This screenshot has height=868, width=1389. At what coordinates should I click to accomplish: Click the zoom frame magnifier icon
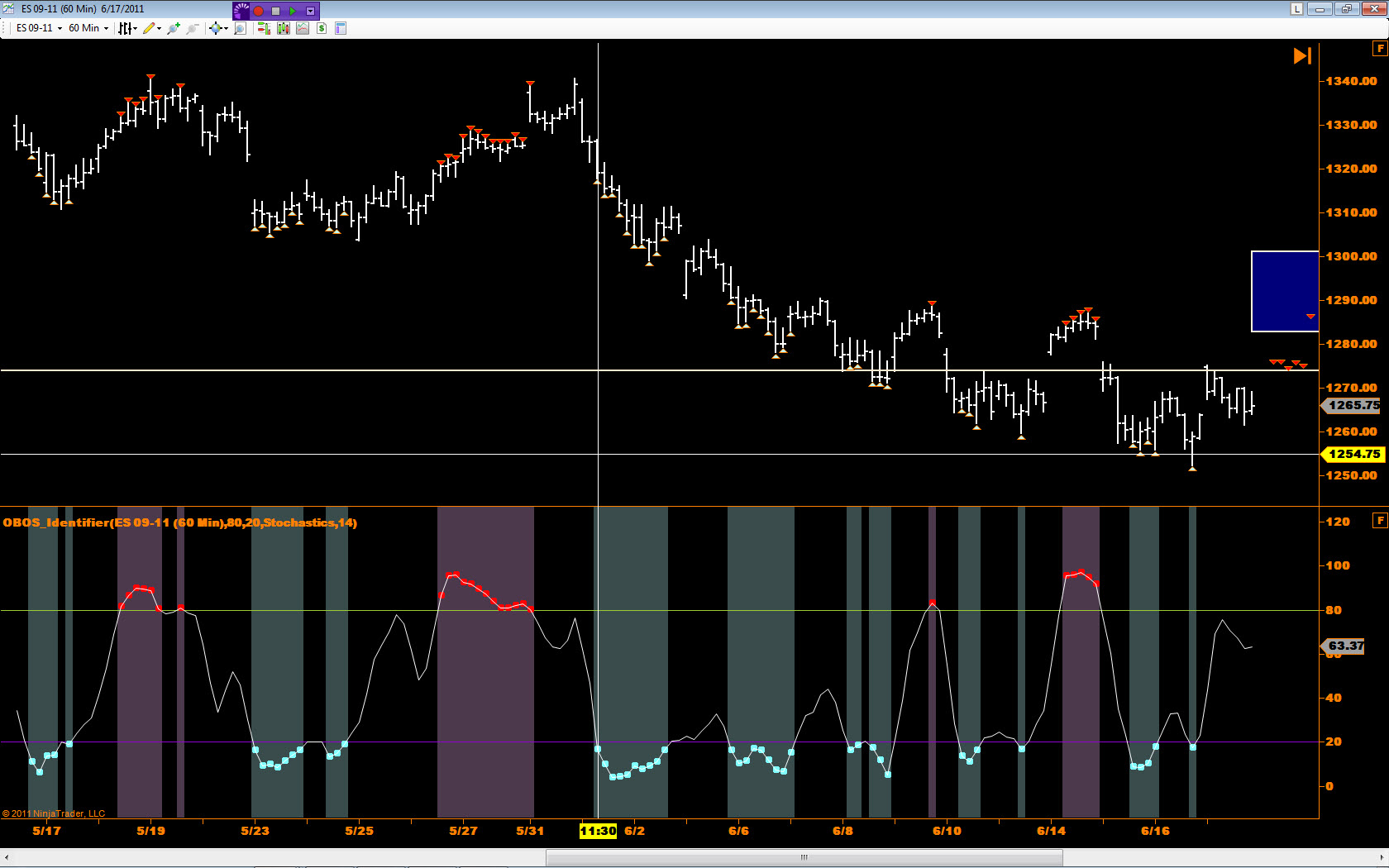click(240, 28)
